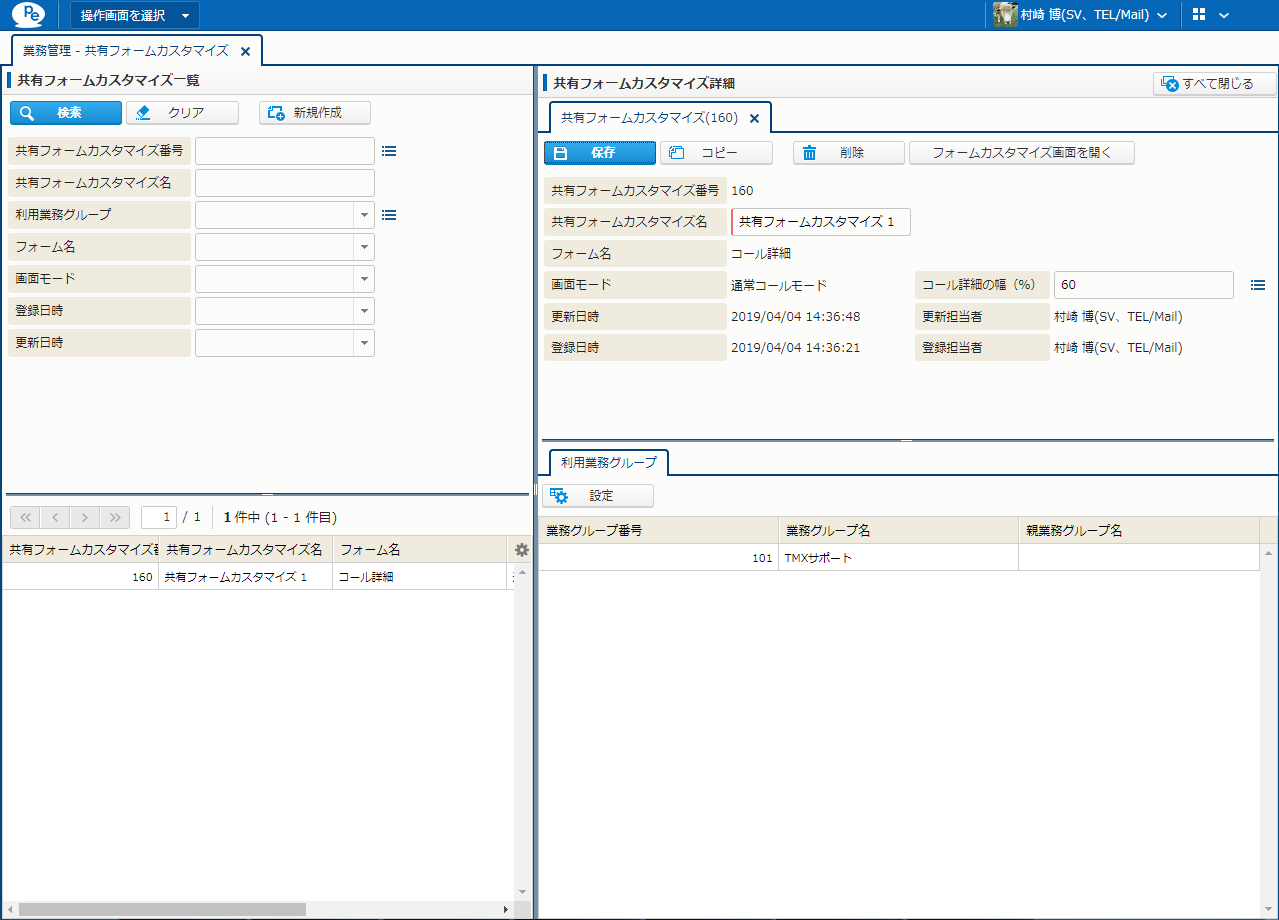The width and height of the screenshot is (1279, 920).
Task: Switch to the 利用業務グループ tab
Action: click(609, 462)
